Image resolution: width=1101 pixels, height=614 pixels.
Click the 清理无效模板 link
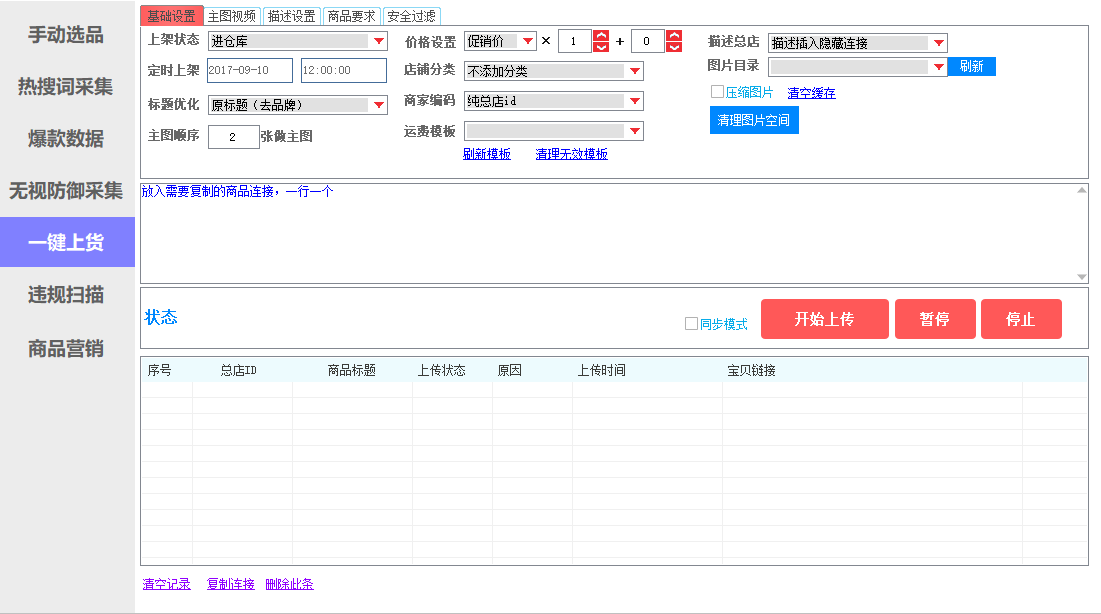click(x=571, y=154)
